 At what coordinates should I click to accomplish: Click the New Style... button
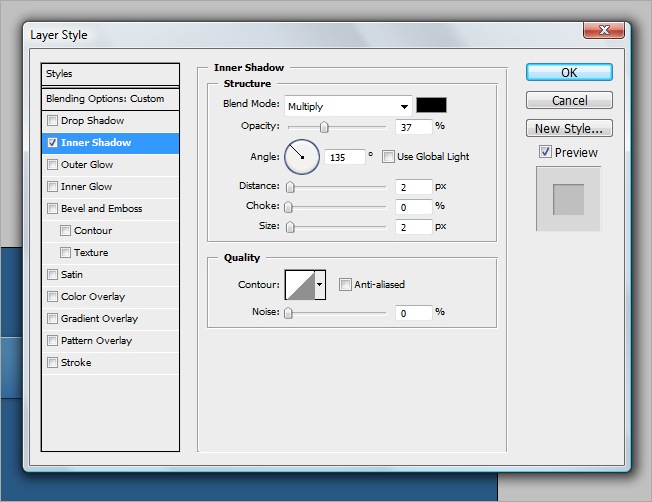click(569, 128)
